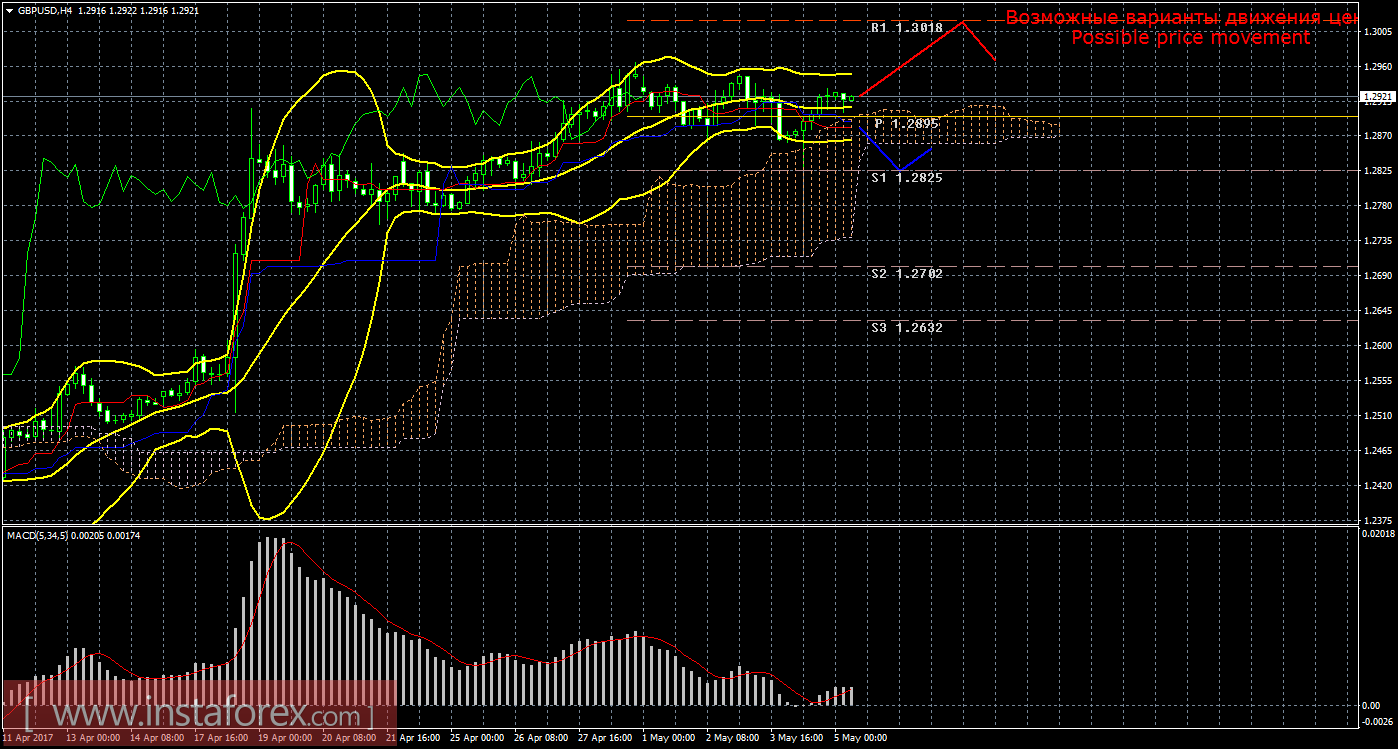Select the P 1.2895 pivot label
The height and width of the screenshot is (749, 1398).
click(905, 123)
